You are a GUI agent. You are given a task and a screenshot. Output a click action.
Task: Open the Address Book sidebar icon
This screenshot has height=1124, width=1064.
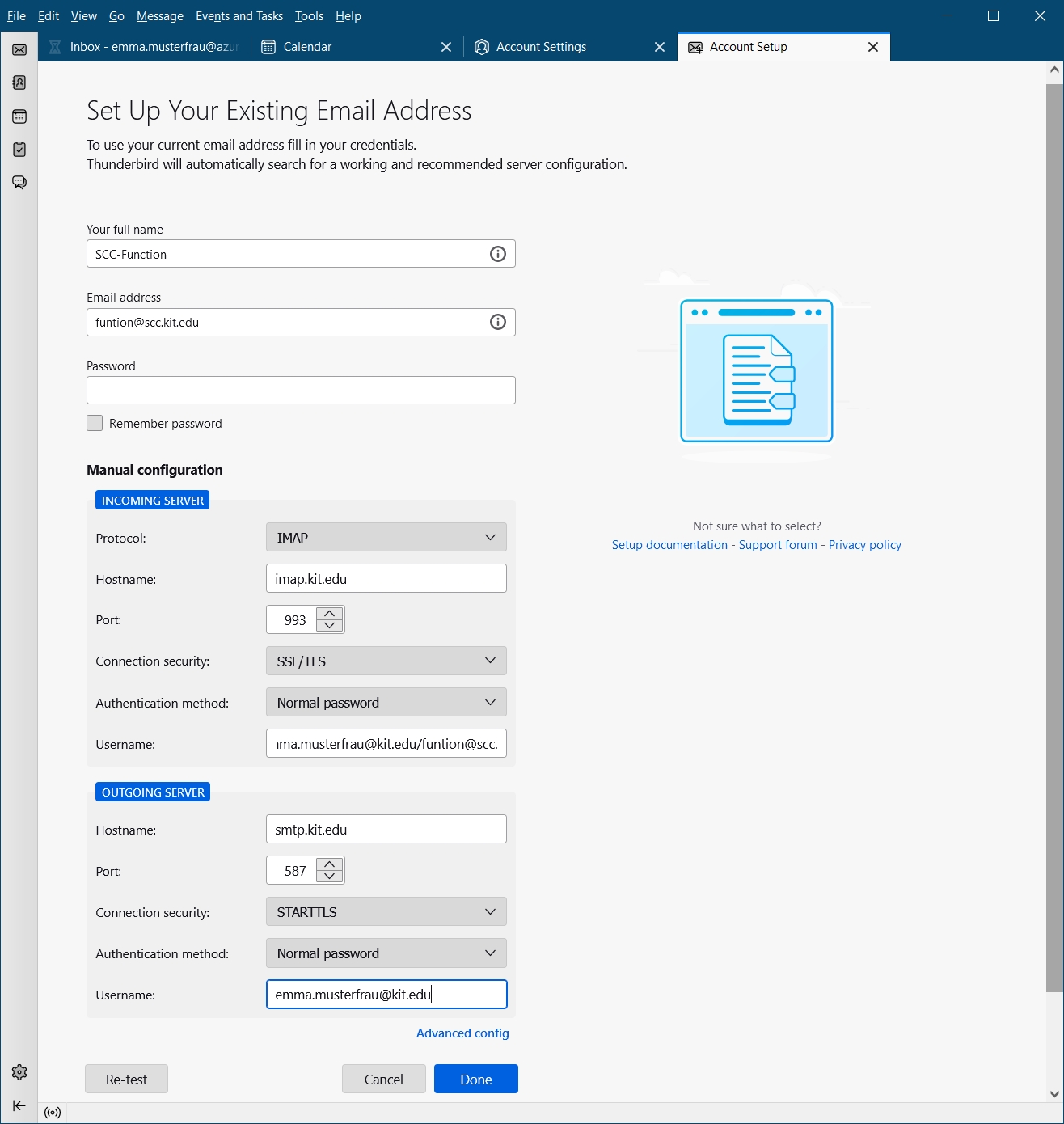[x=19, y=83]
